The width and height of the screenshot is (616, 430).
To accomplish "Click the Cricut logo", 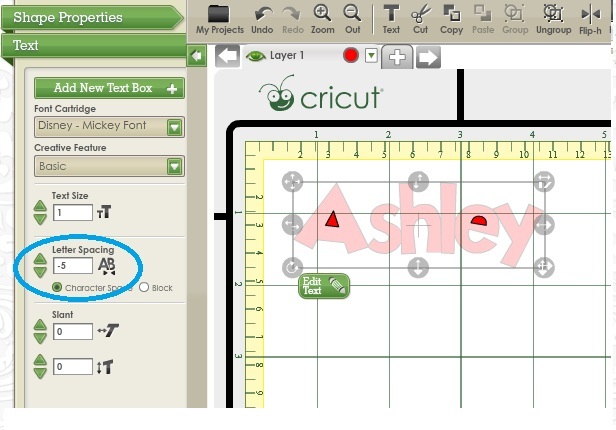I will (x=321, y=93).
